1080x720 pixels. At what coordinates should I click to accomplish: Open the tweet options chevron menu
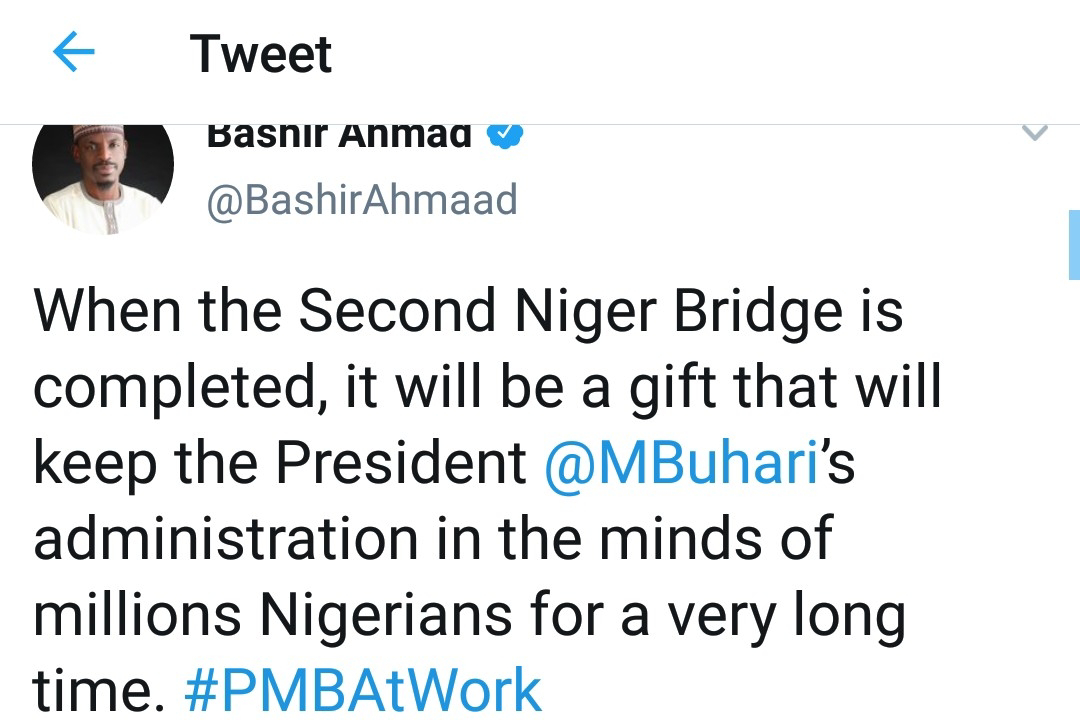tap(1035, 133)
